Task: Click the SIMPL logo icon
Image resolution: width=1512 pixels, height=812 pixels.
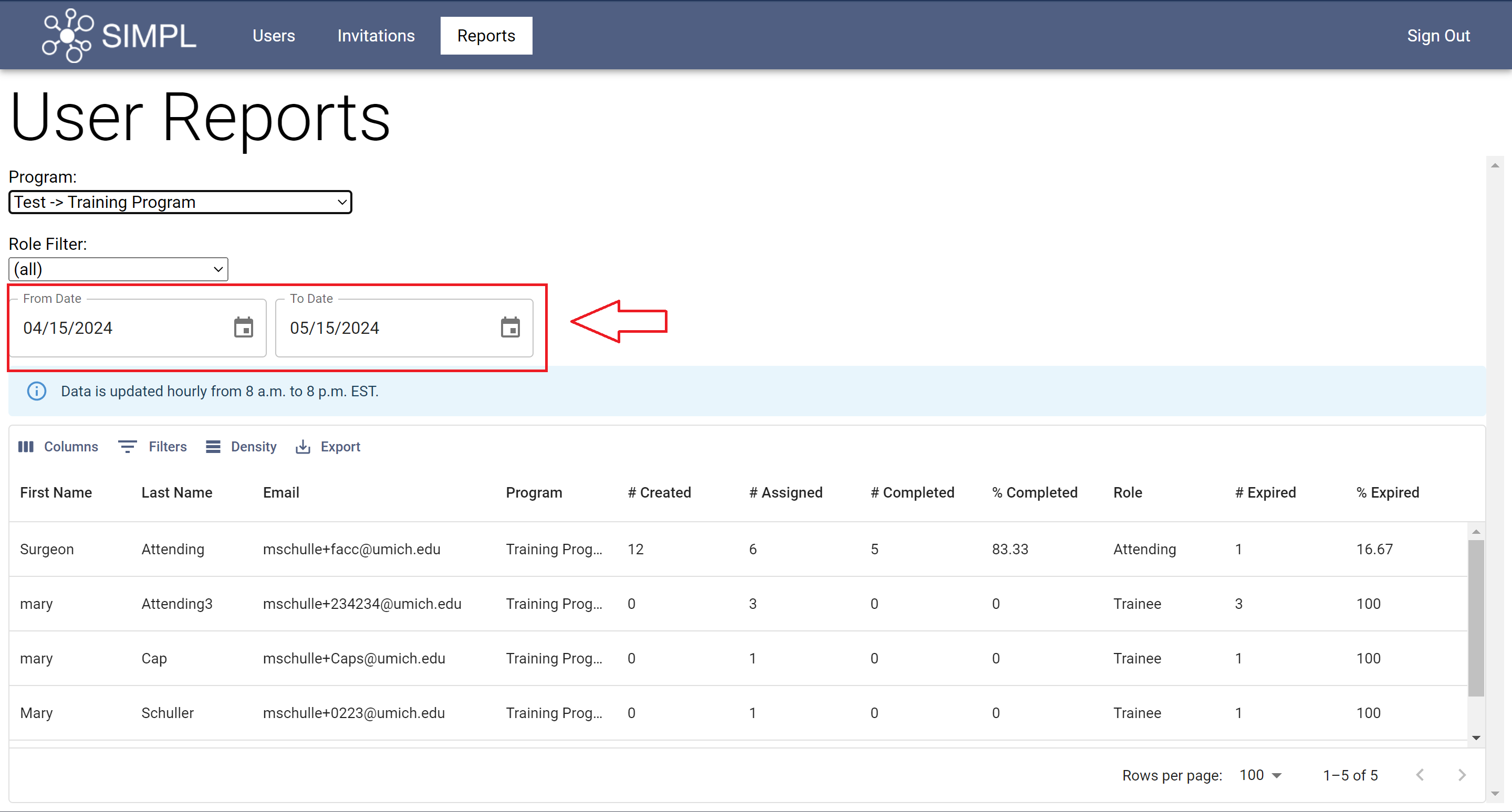Action: [x=67, y=36]
